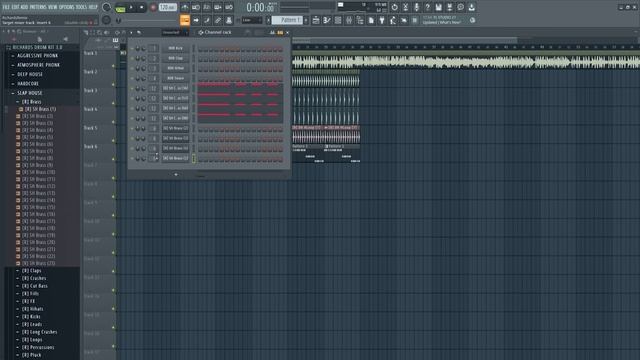Toggle the Pat/Song mode switch
Screen dimensions: 640x360
point(120,7)
